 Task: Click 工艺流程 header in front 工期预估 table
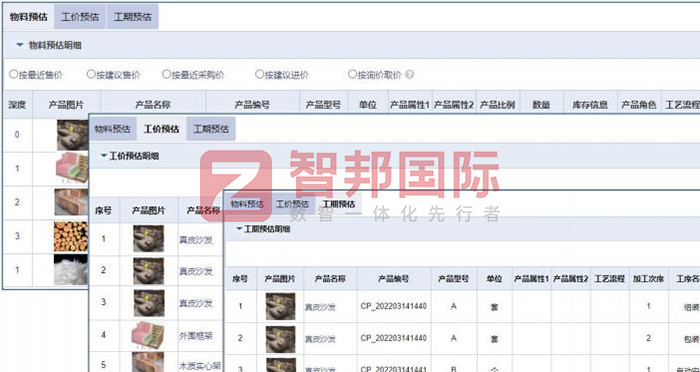pyautogui.click(x=609, y=279)
